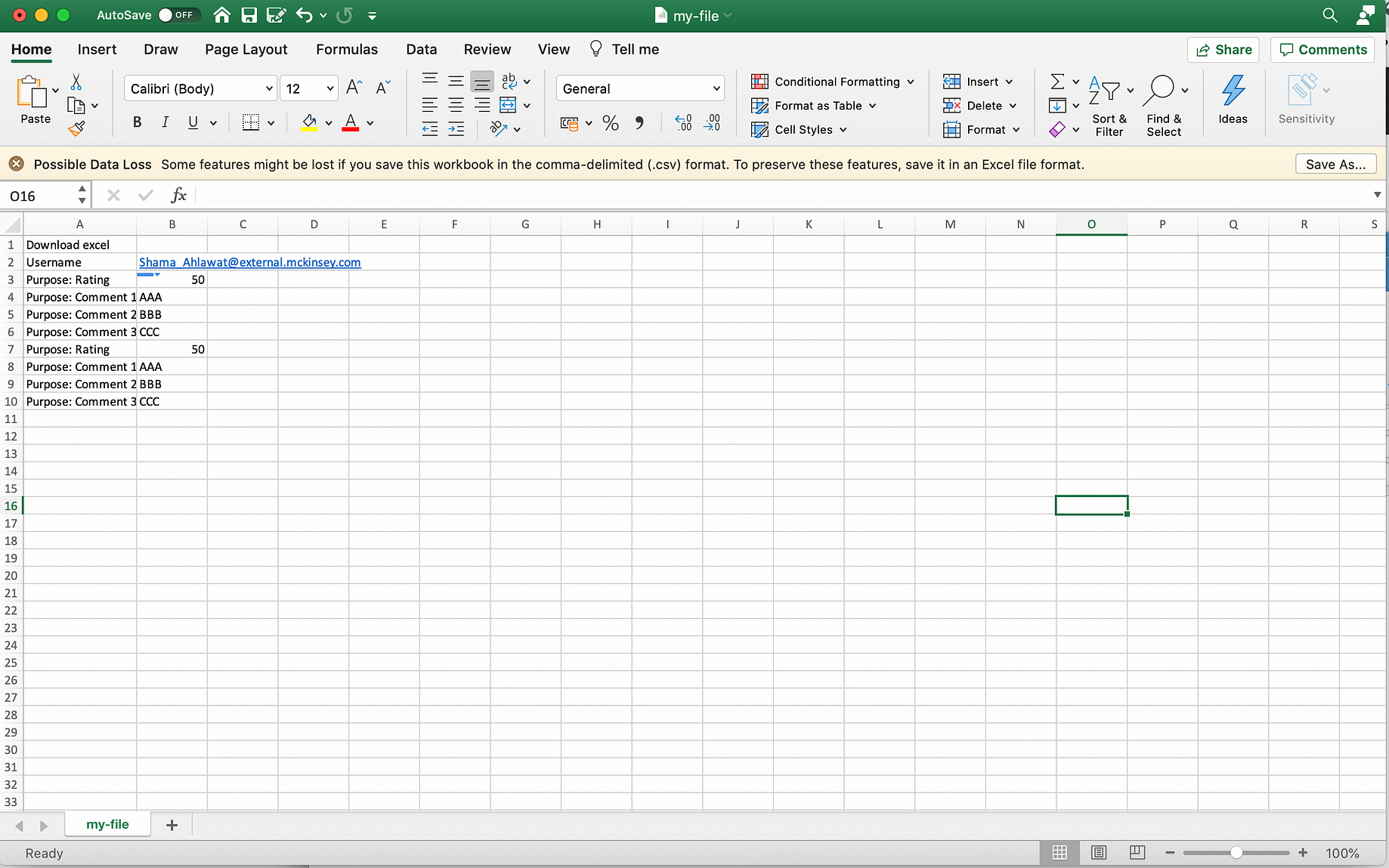Toggle Bold formatting
Viewport: 1389px width, 868px height.
pyautogui.click(x=137, y=122)
